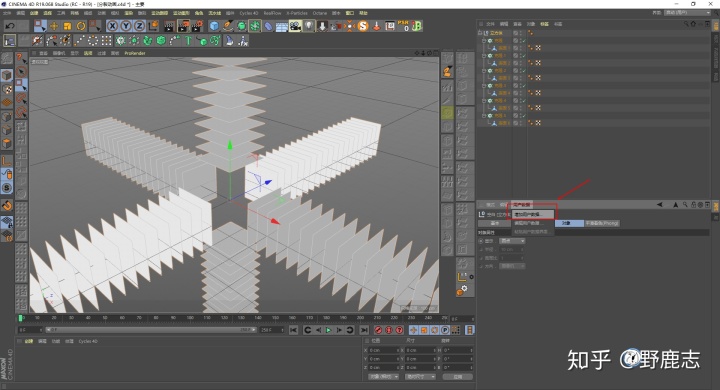Click the MoGraph text T icon
Image resolution: width=720 pixels, height=390 pixels.
click(188, 41)
